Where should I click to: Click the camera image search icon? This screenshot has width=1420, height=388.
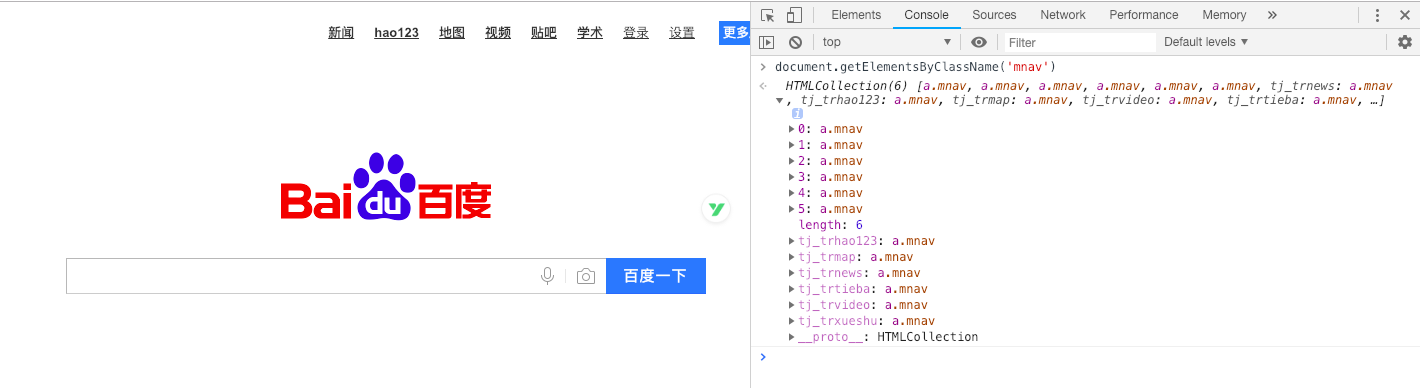click(x=586, y=276)
